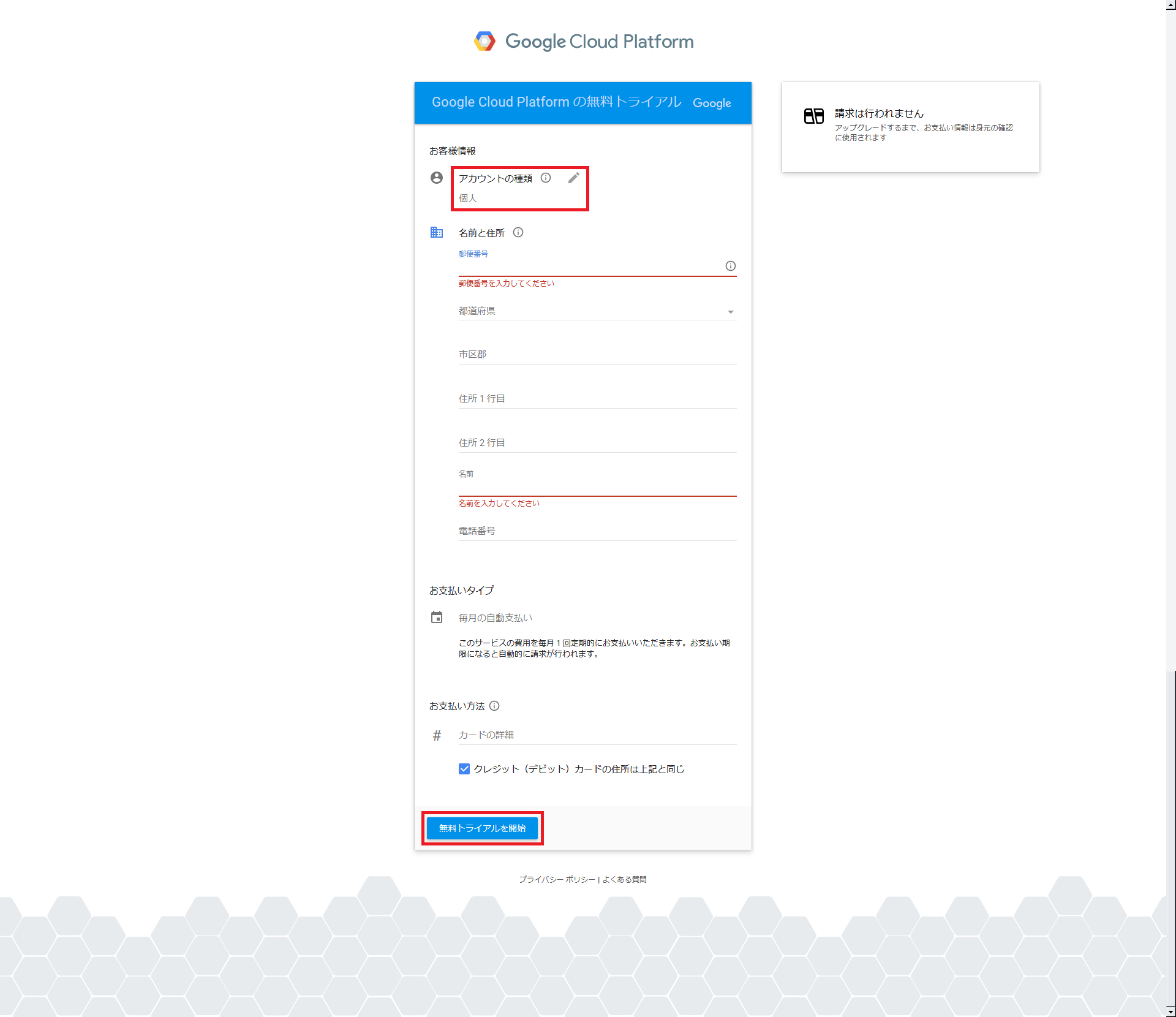This screenshot has width=1176, height=1017.
Task: Click the info icon in the 郵便番号 field
Action: coord(731,266)
